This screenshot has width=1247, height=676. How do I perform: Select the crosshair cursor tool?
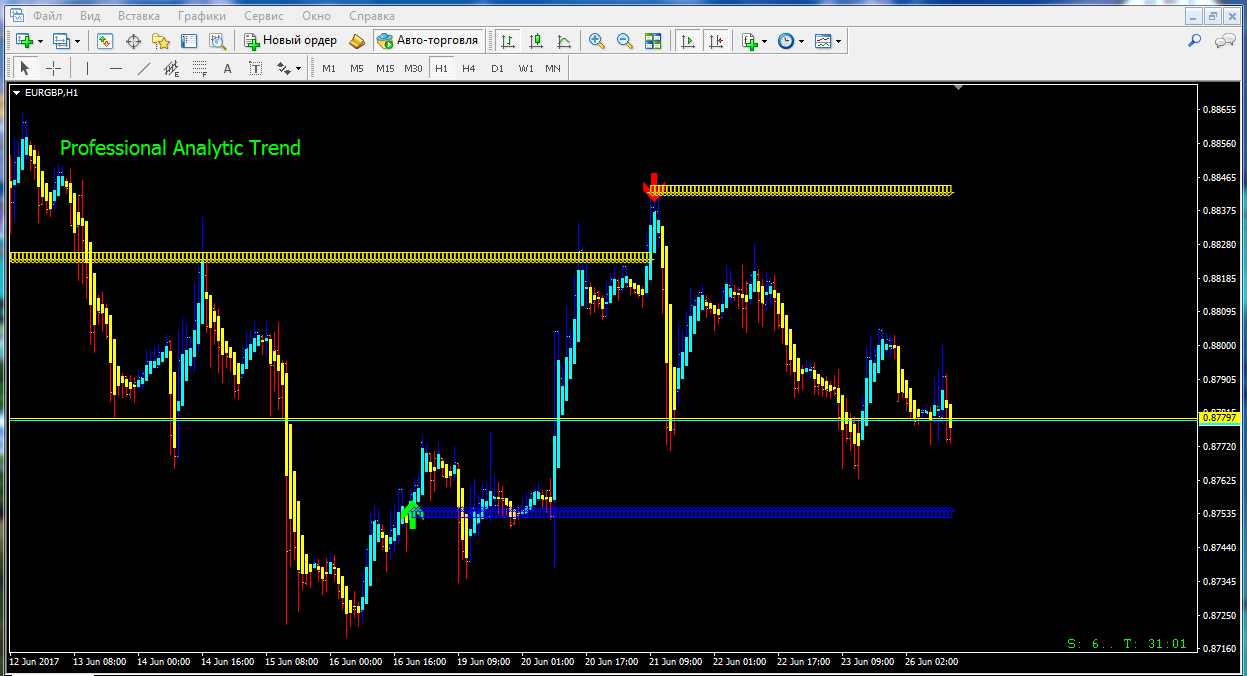(x=54, y=68)
